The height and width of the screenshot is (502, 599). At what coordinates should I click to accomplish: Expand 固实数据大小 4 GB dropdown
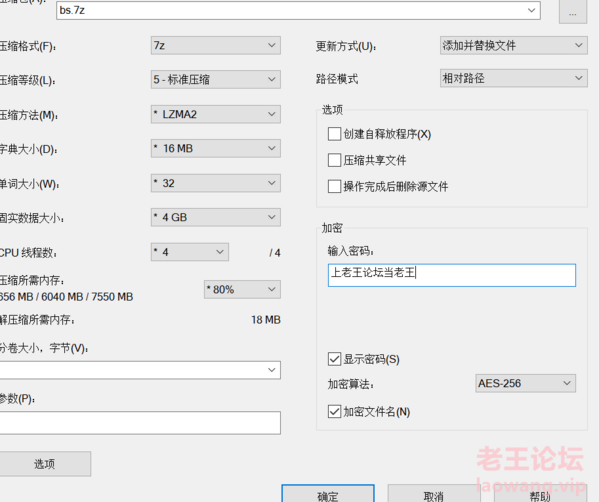click(x=215, y=217)
